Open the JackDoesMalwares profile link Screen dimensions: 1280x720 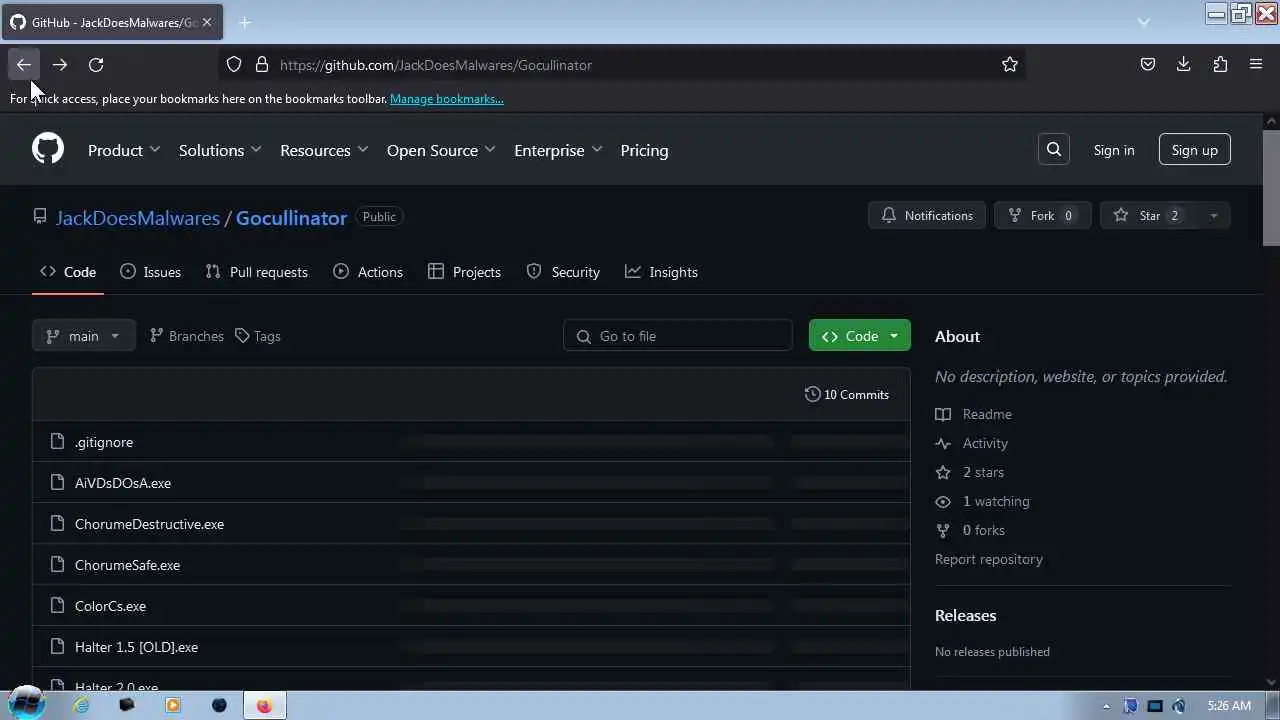click(138, 218)
